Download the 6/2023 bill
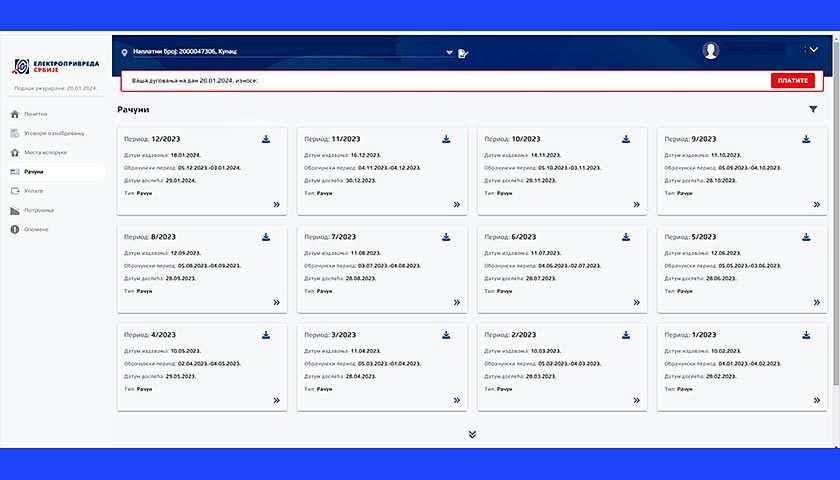Image resolution: width=840 pixels, height=480 pixels. tap(626, 237)
